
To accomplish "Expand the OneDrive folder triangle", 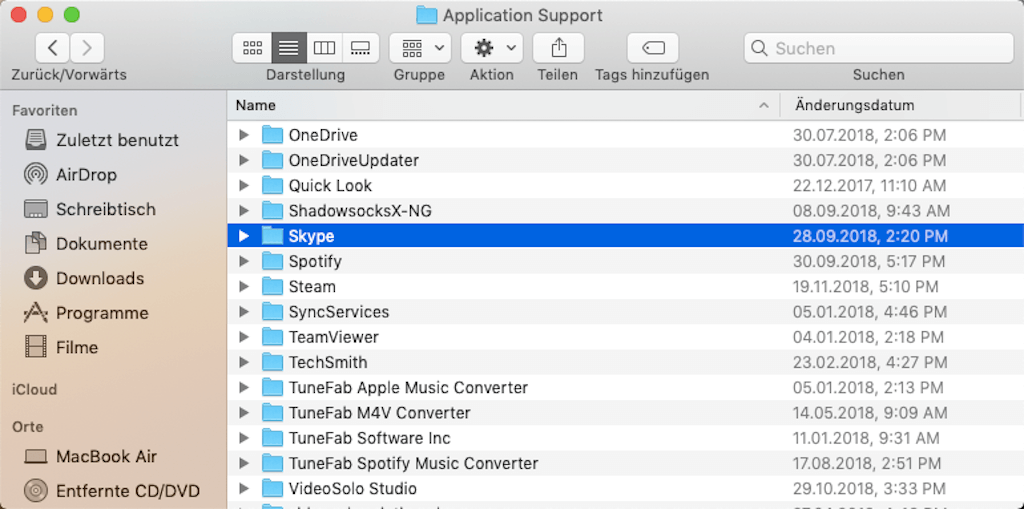I will [x=244, y=135].
